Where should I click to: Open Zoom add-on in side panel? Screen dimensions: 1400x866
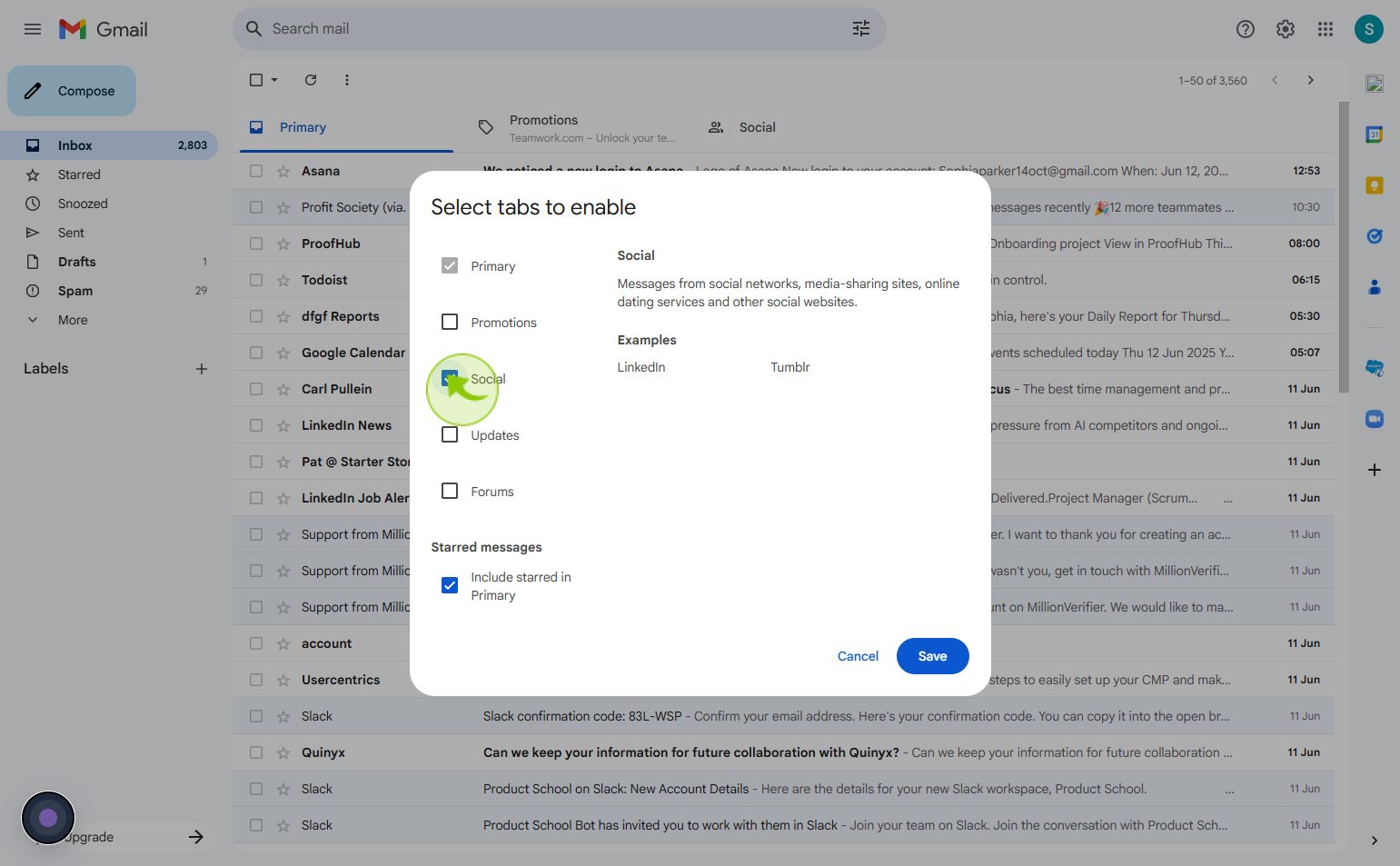click(1375, 418)
